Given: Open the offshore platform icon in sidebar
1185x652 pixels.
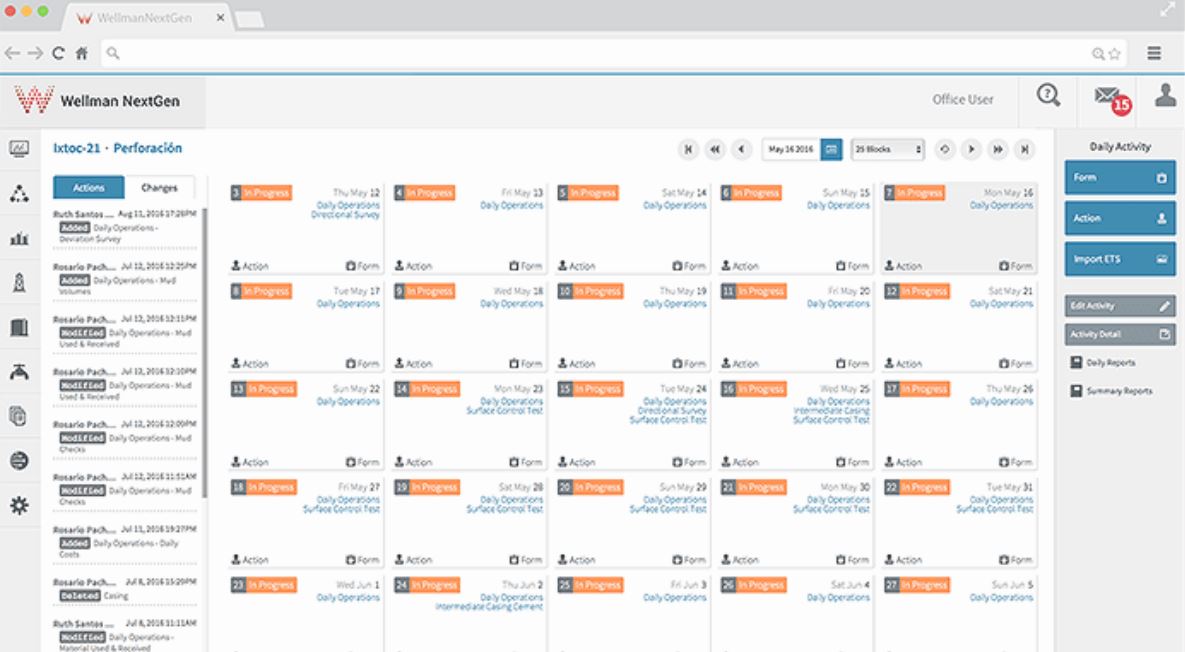Looking at the screenshot, I should 20,371.
